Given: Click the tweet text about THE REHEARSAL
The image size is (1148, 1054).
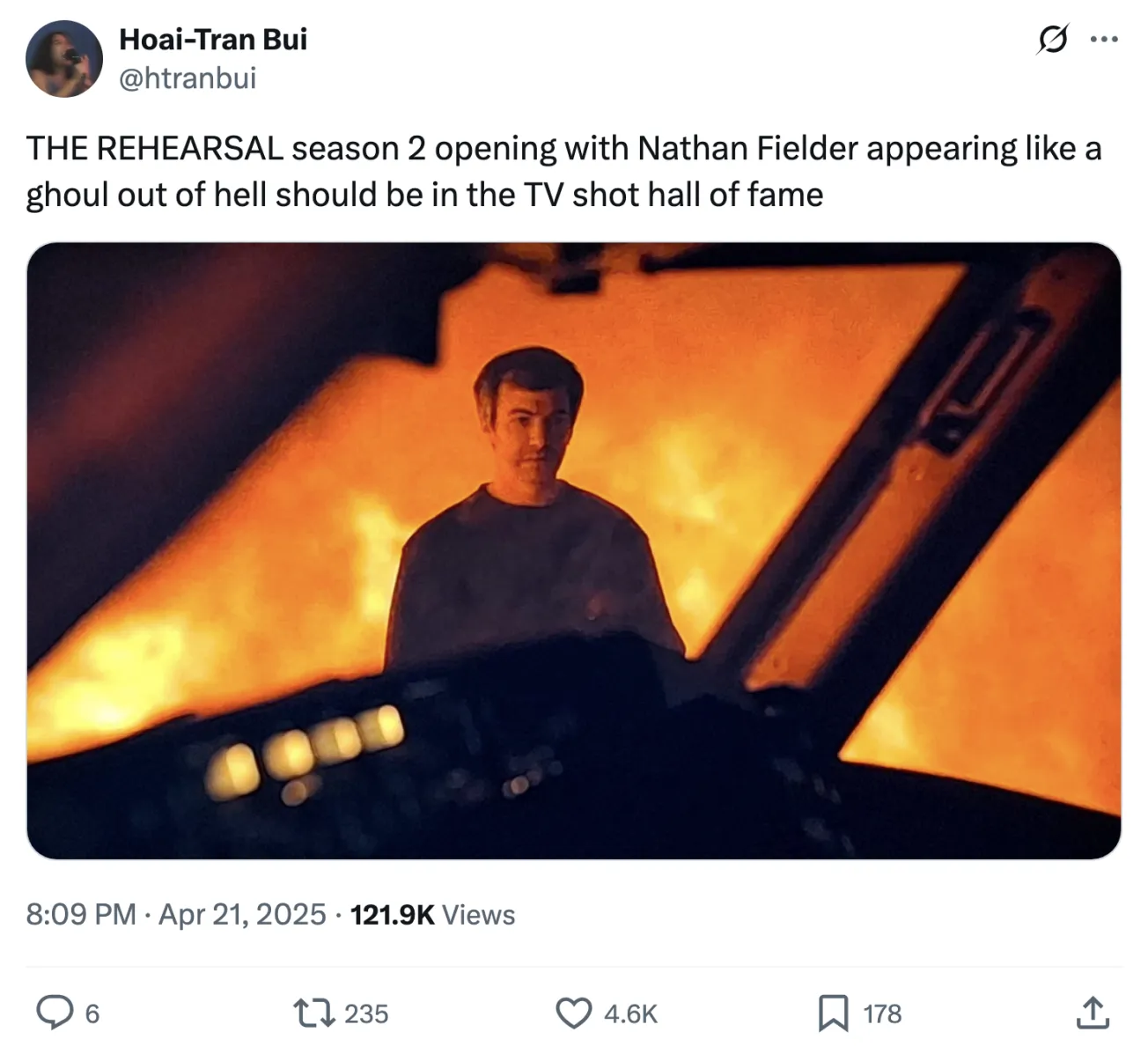Looking at the screenshot, I should pyautogui.click(x=563, y=172).
